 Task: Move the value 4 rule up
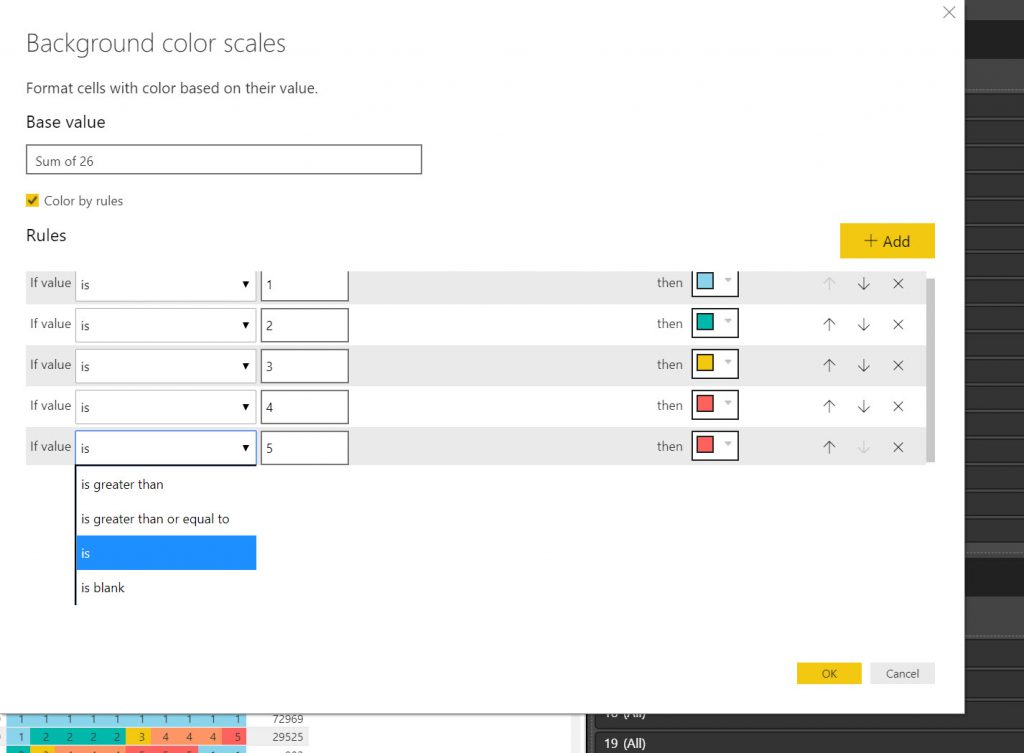tap(829, 407)
